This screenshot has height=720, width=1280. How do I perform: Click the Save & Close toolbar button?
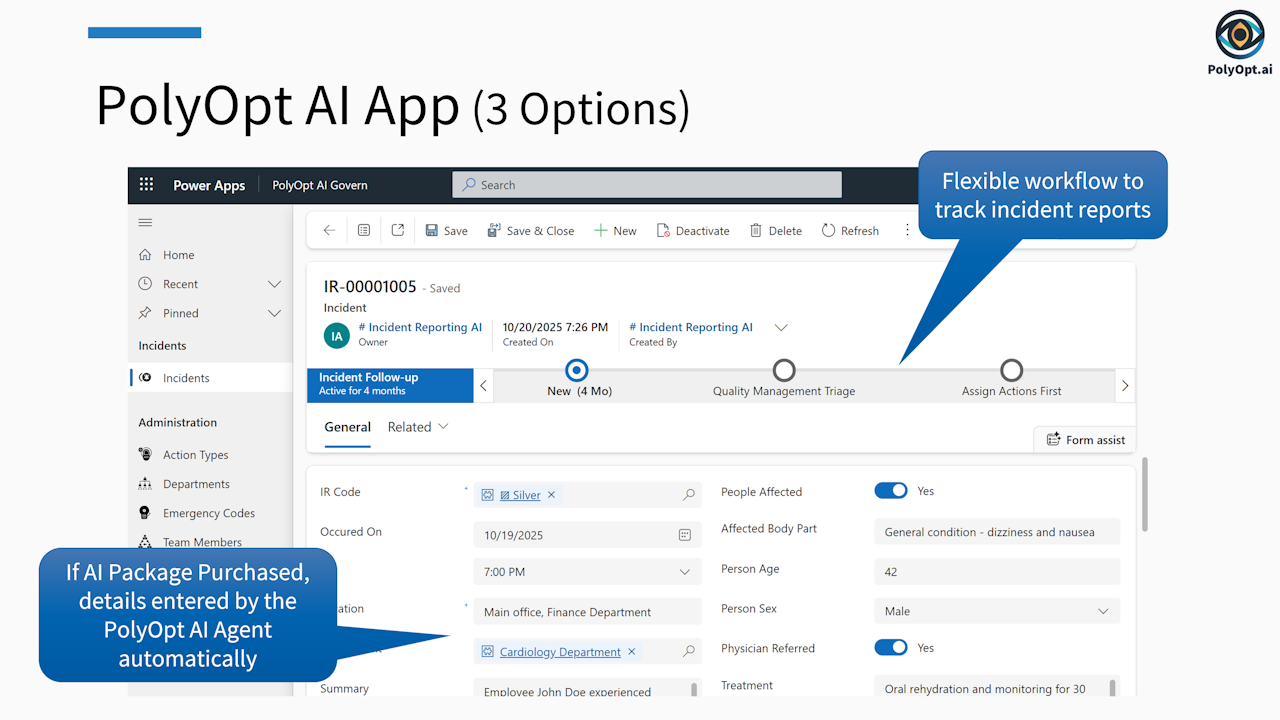(530, 231)
